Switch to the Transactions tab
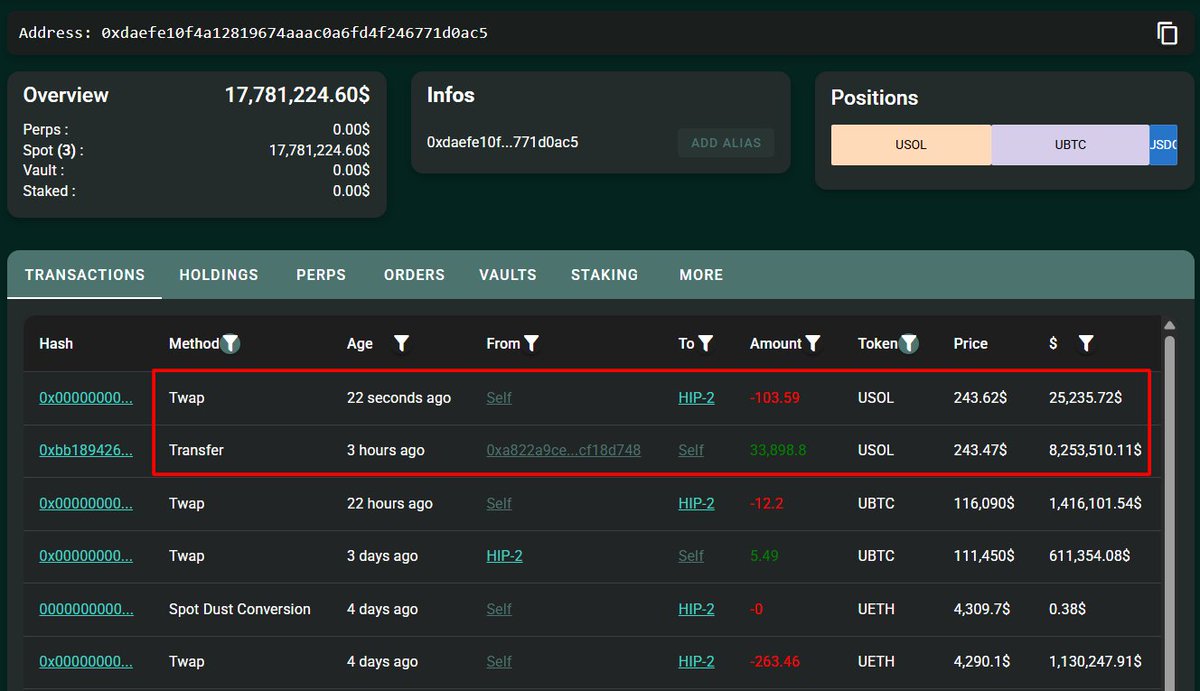Screen dimensions: 1200x691 coord(85,274)
